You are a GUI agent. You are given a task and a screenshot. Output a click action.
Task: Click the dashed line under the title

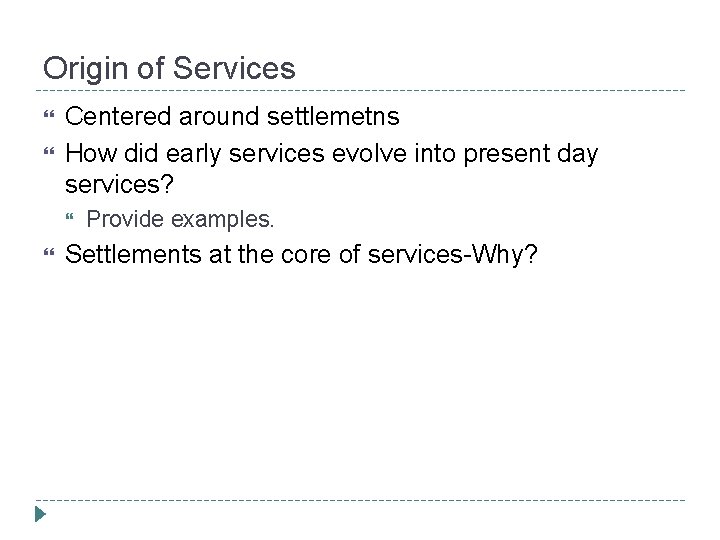pyautogui.click(x=360, y=90)
